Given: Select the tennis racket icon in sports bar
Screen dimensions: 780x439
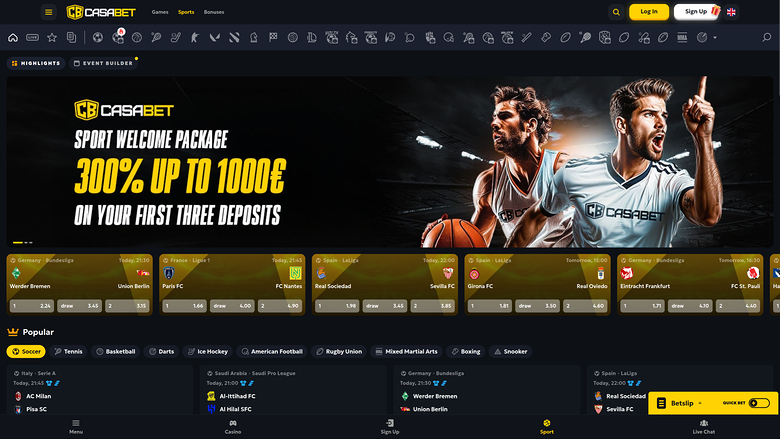Looking at the screenshot, I should (x=156, y=37).
